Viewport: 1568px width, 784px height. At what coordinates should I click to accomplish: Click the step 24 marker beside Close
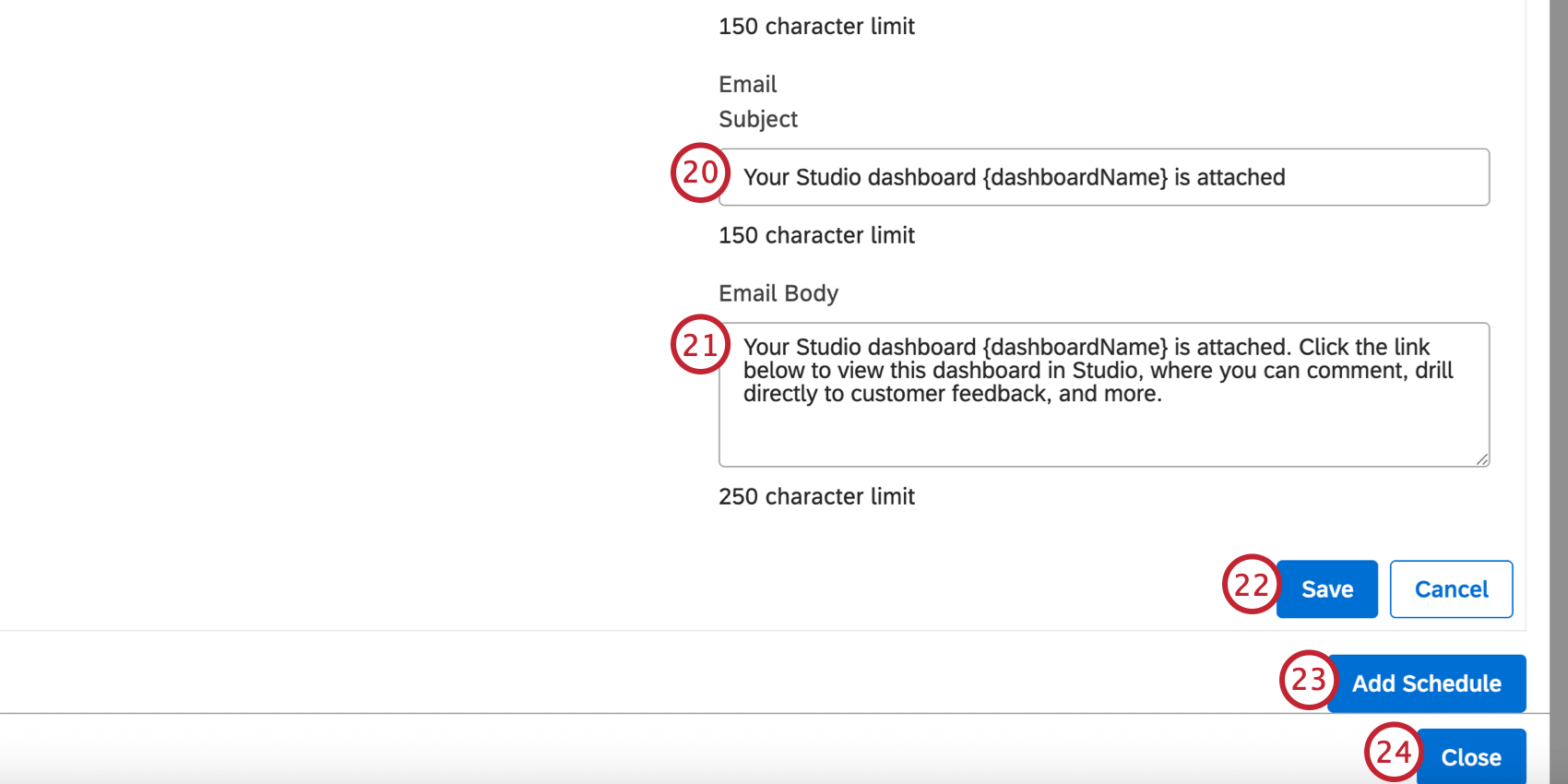[1393, 753]
